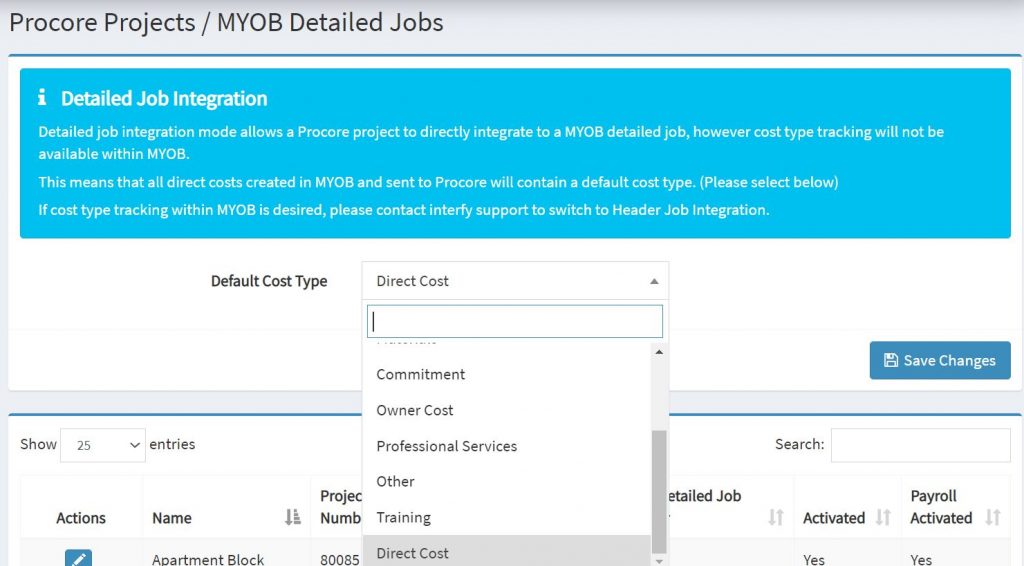Click the dropdown filter search box

[x=515, y=321]
